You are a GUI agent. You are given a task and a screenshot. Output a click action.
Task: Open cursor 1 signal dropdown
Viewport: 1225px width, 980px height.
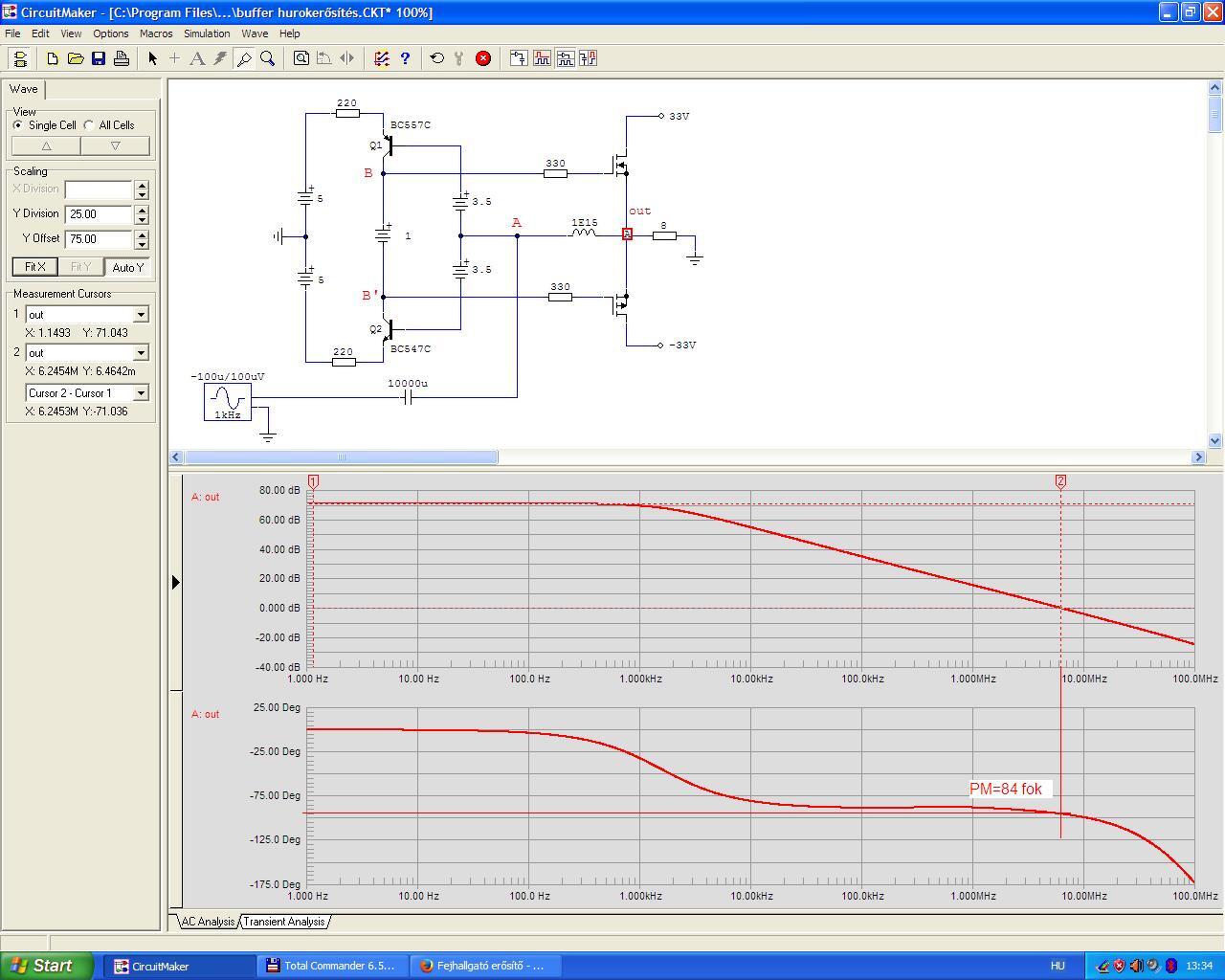[x=141, y=315]
